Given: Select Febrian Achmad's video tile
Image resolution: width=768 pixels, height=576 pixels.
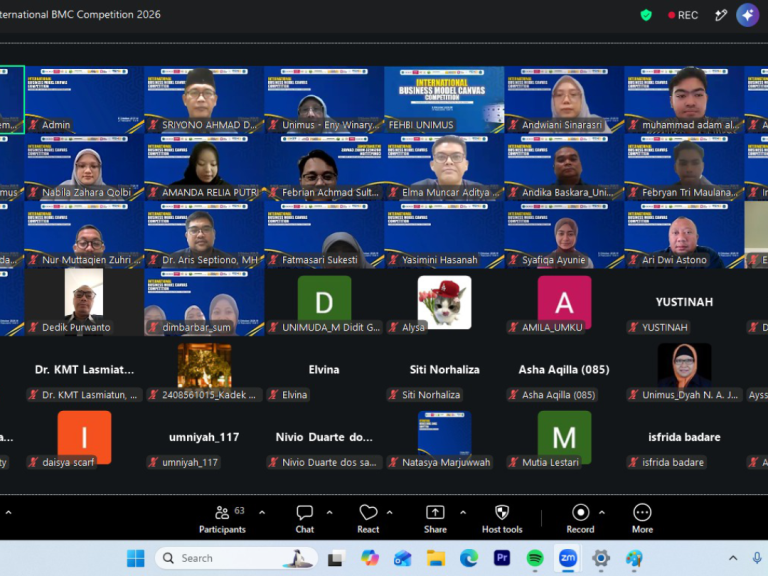Looking at the screenshot, I should pyautogui.click(x=324, y=168).
